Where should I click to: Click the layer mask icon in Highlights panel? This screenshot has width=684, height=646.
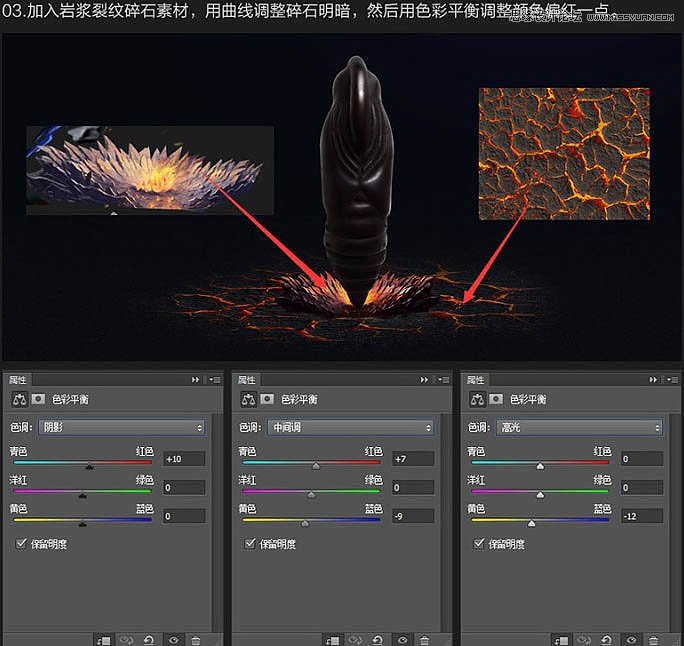[x=496, y=399]
